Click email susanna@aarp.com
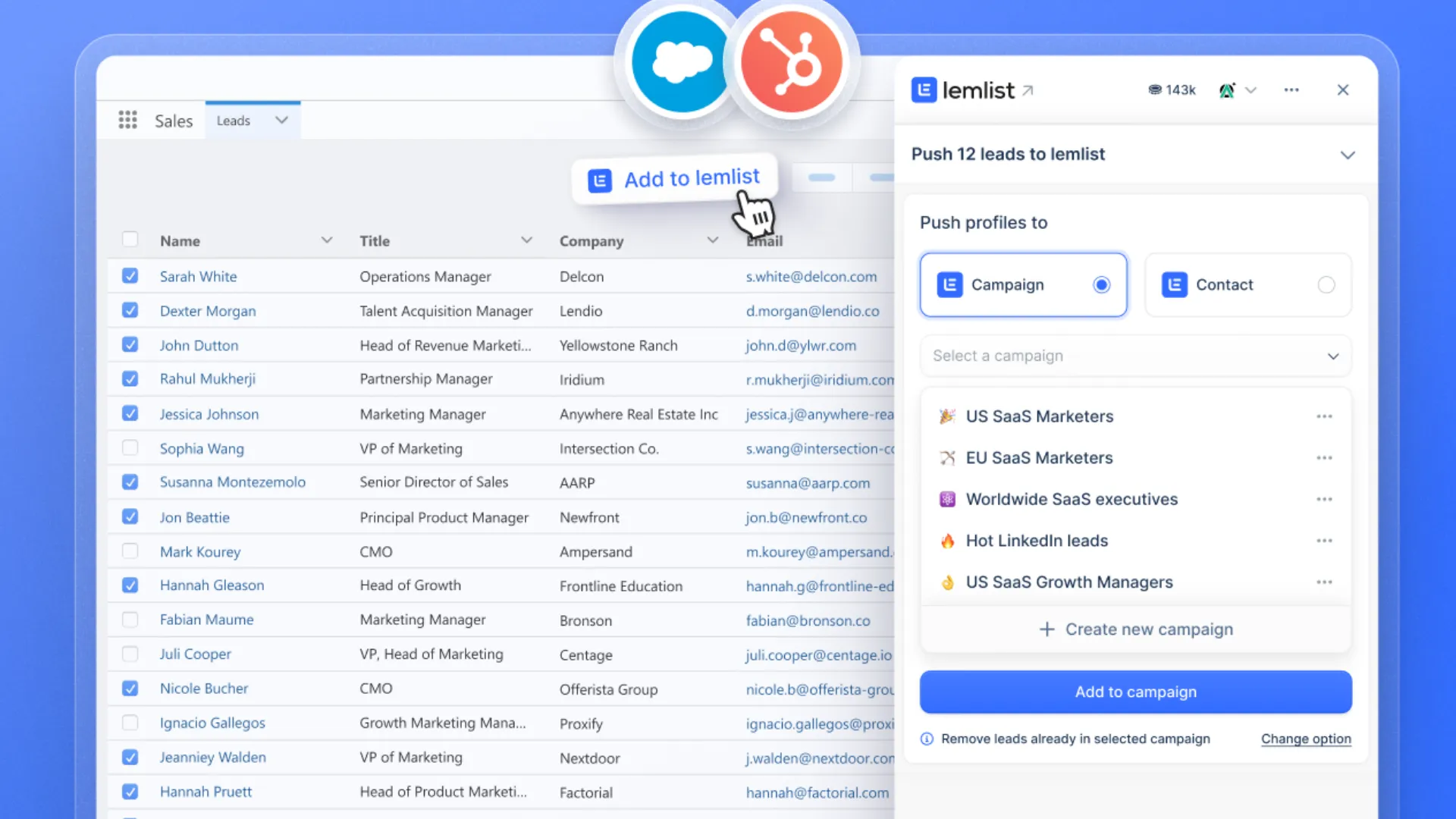 (808, 483)
